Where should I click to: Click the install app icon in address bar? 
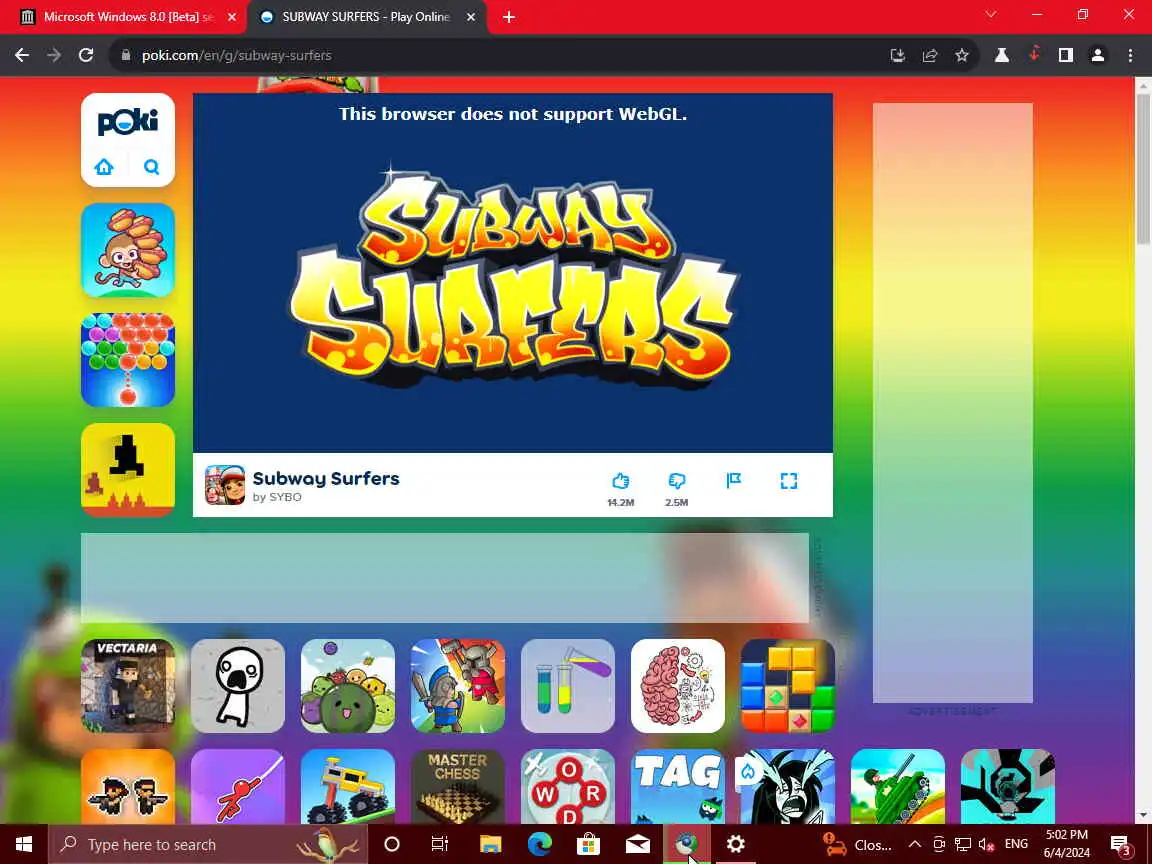pyautogui.click(x=897, y=55)
